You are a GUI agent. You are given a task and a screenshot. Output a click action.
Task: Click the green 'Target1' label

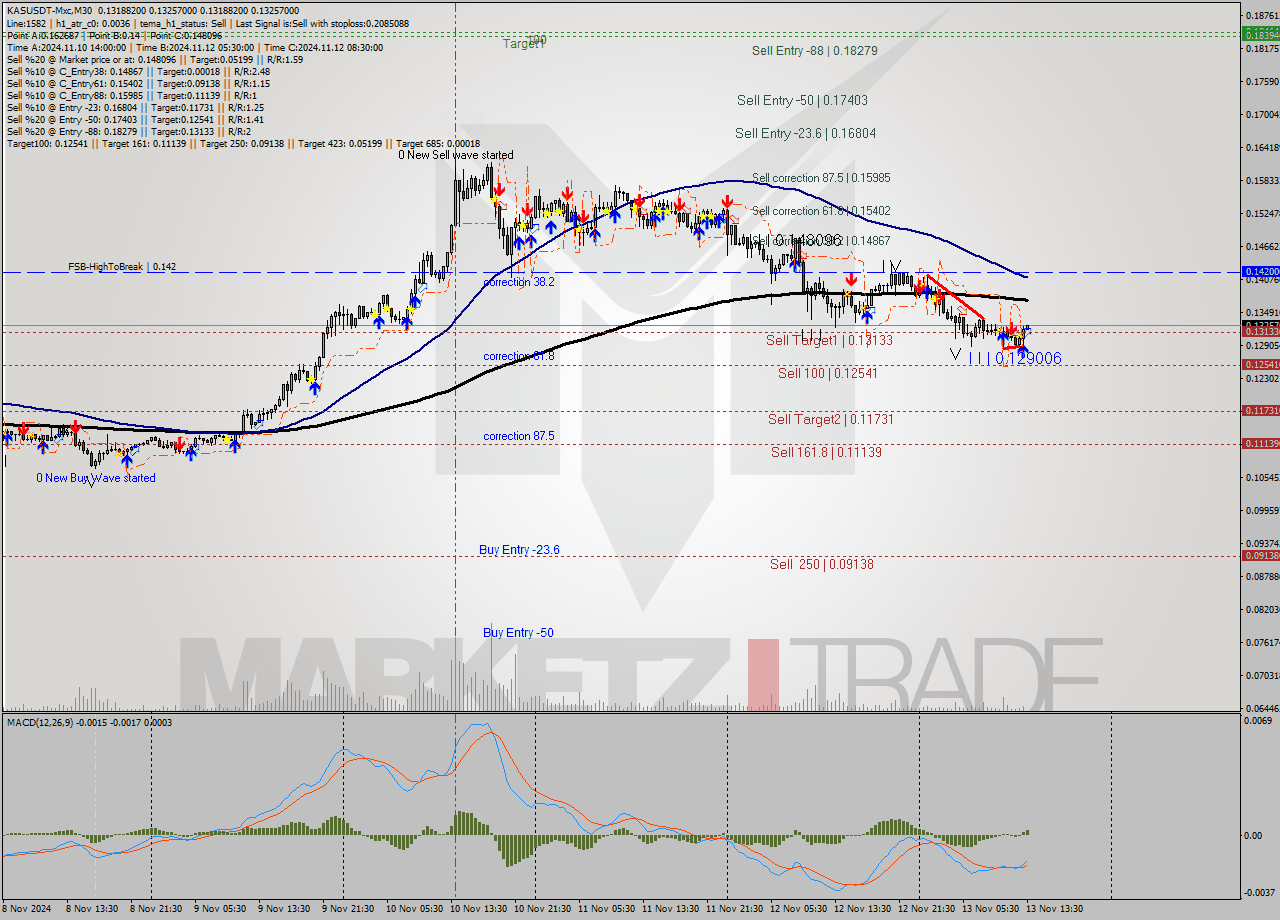523,44
